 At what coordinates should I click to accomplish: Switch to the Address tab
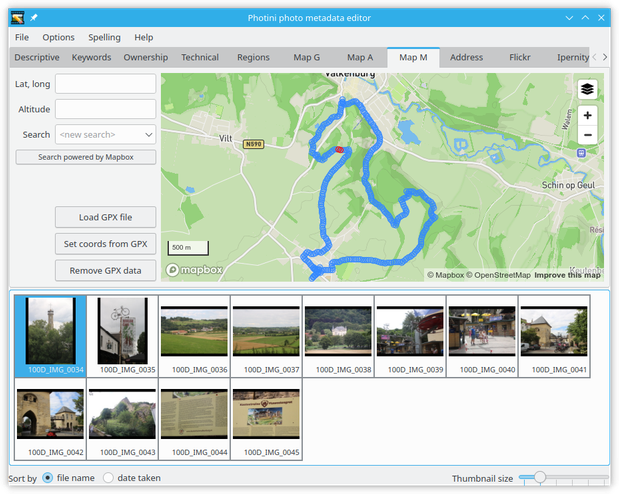467,58
